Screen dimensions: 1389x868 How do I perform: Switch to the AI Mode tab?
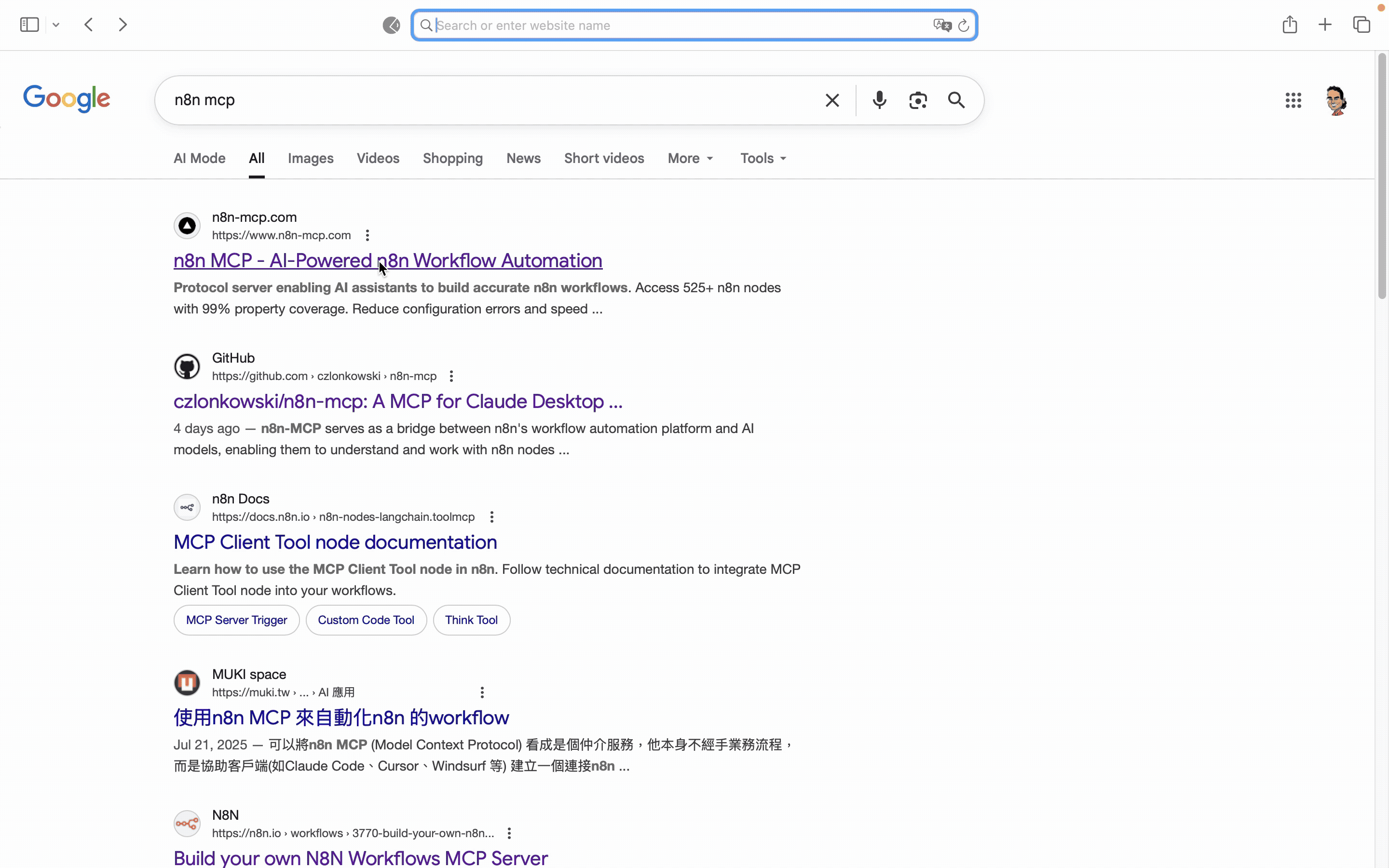click(199, 159)
